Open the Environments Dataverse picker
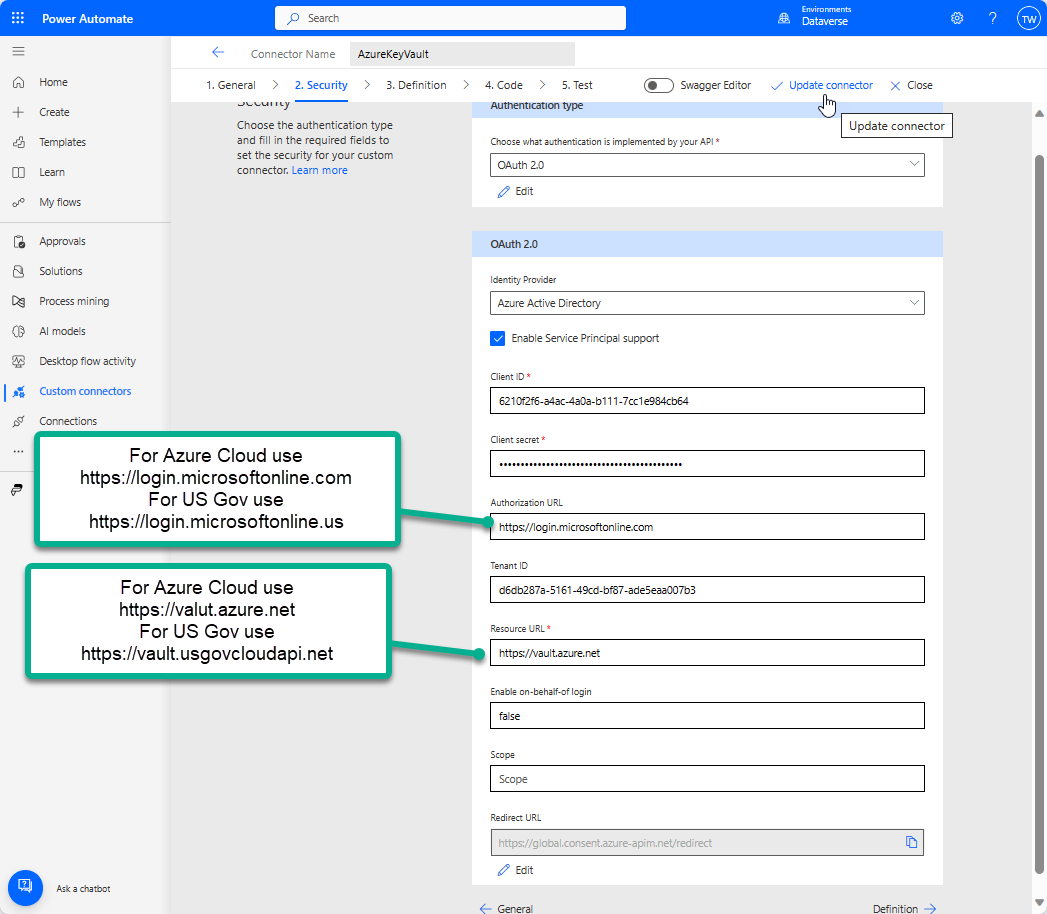 click(x=815, y=17)
